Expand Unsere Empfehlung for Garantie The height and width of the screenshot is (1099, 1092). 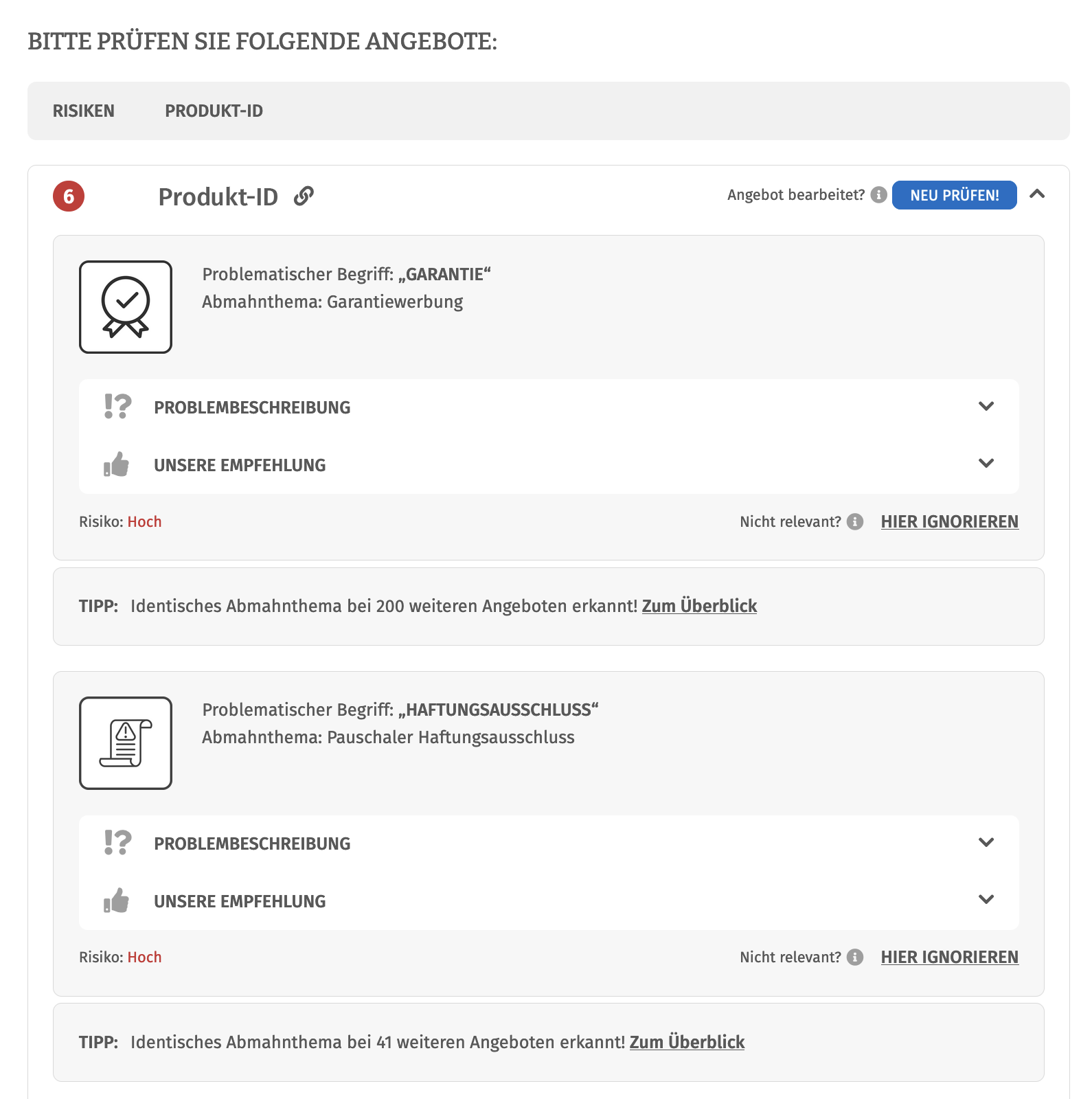(x=986, y=464)
